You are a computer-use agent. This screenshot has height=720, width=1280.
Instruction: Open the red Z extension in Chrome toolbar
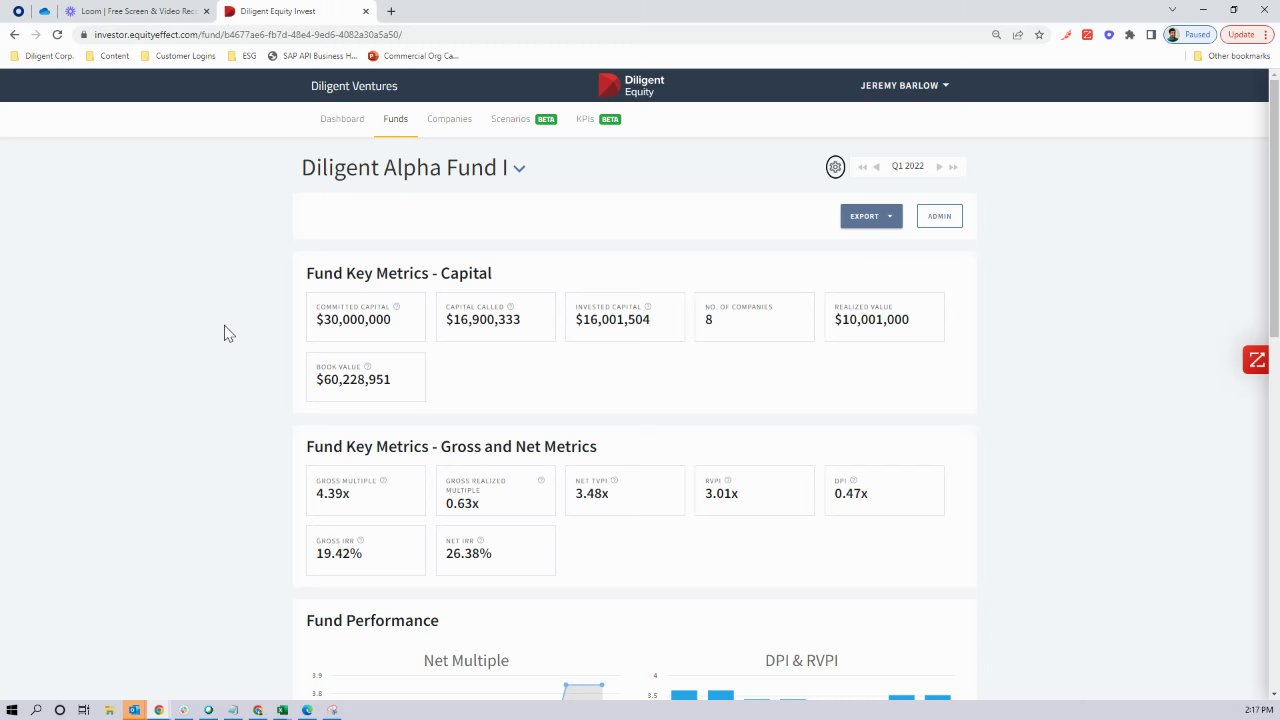pos(1087,35)
